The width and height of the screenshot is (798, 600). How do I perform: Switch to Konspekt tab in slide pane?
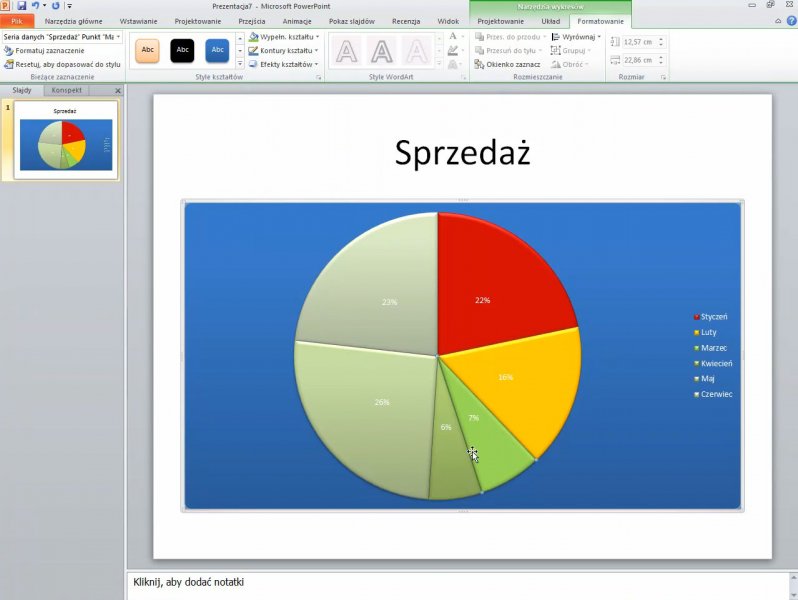(68, 90)
